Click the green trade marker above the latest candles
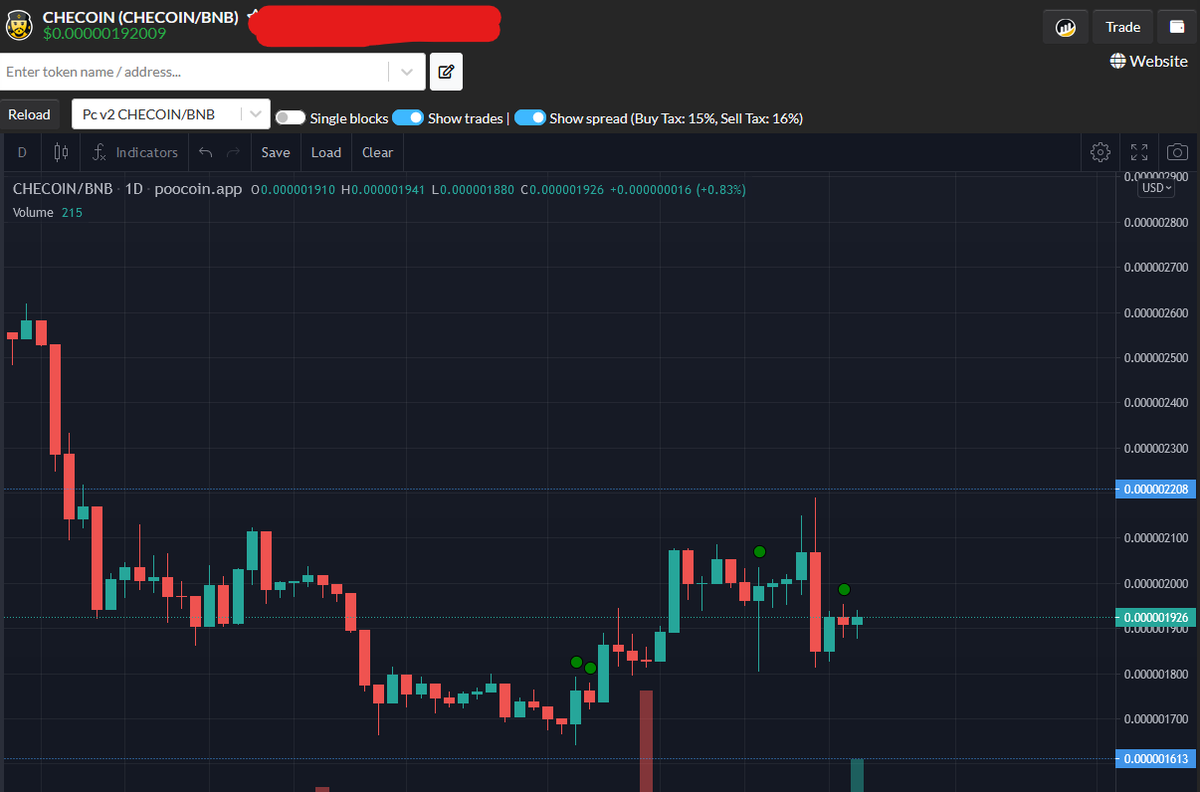 844,589
